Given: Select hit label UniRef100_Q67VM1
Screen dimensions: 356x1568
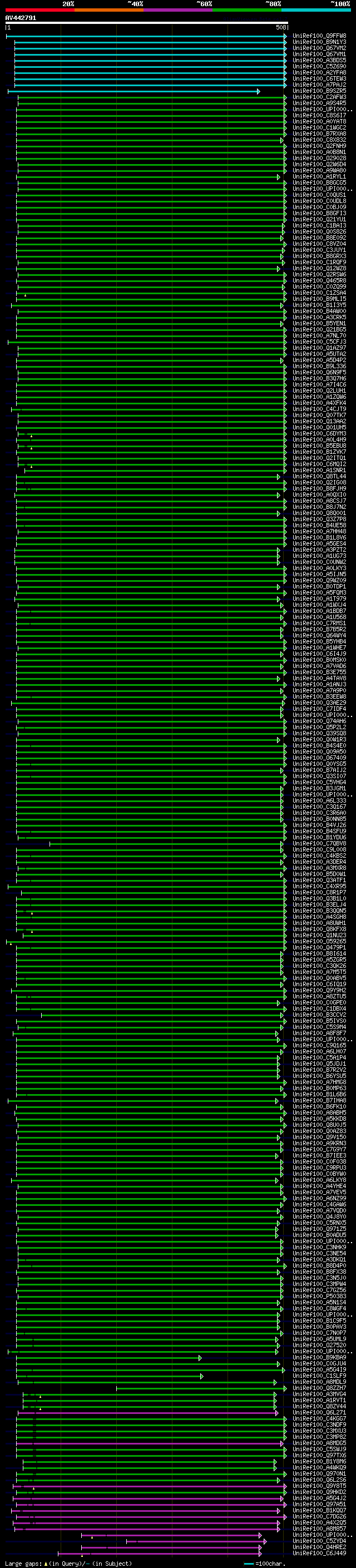Looking at the screenshot, I should (319, 54).
